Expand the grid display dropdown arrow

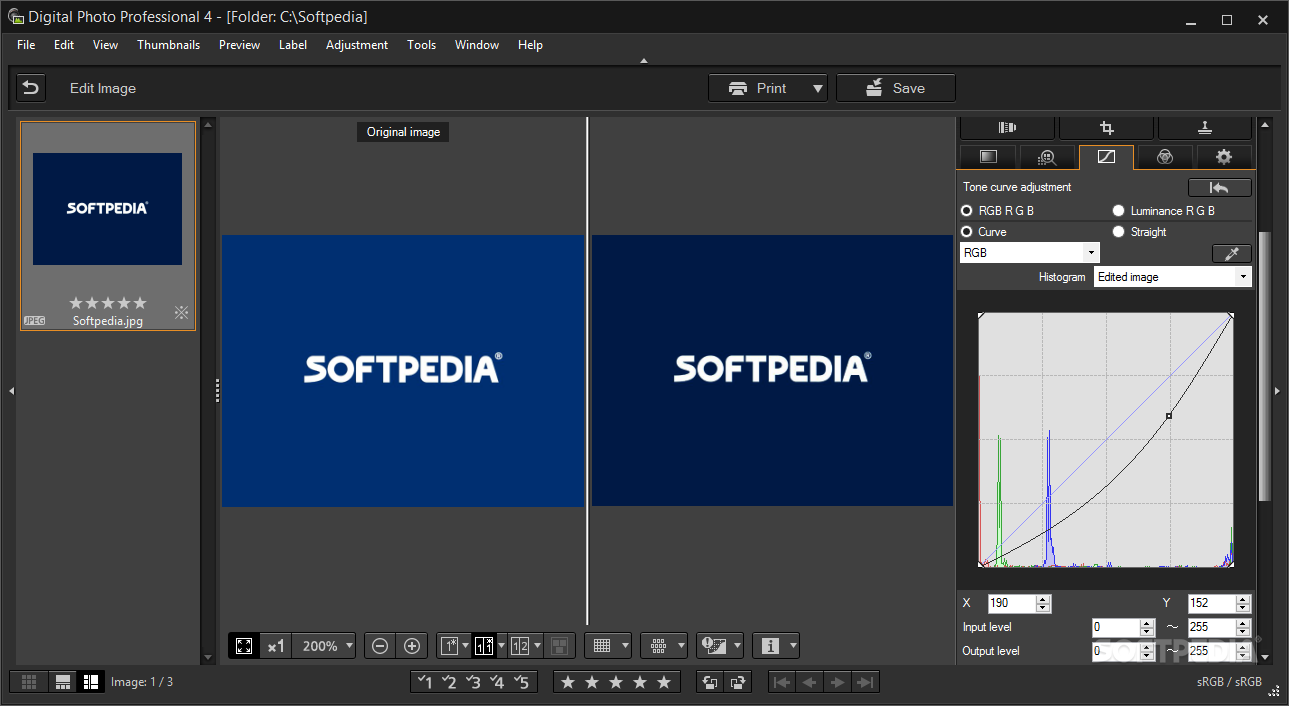[625, 646]
